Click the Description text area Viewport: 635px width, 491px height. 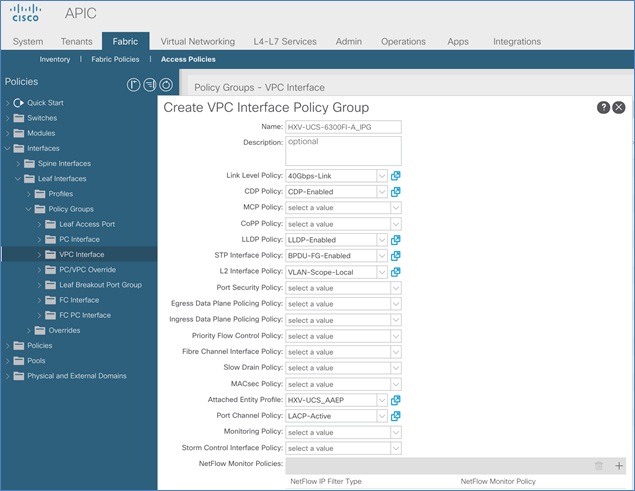(x=343, y=150)
